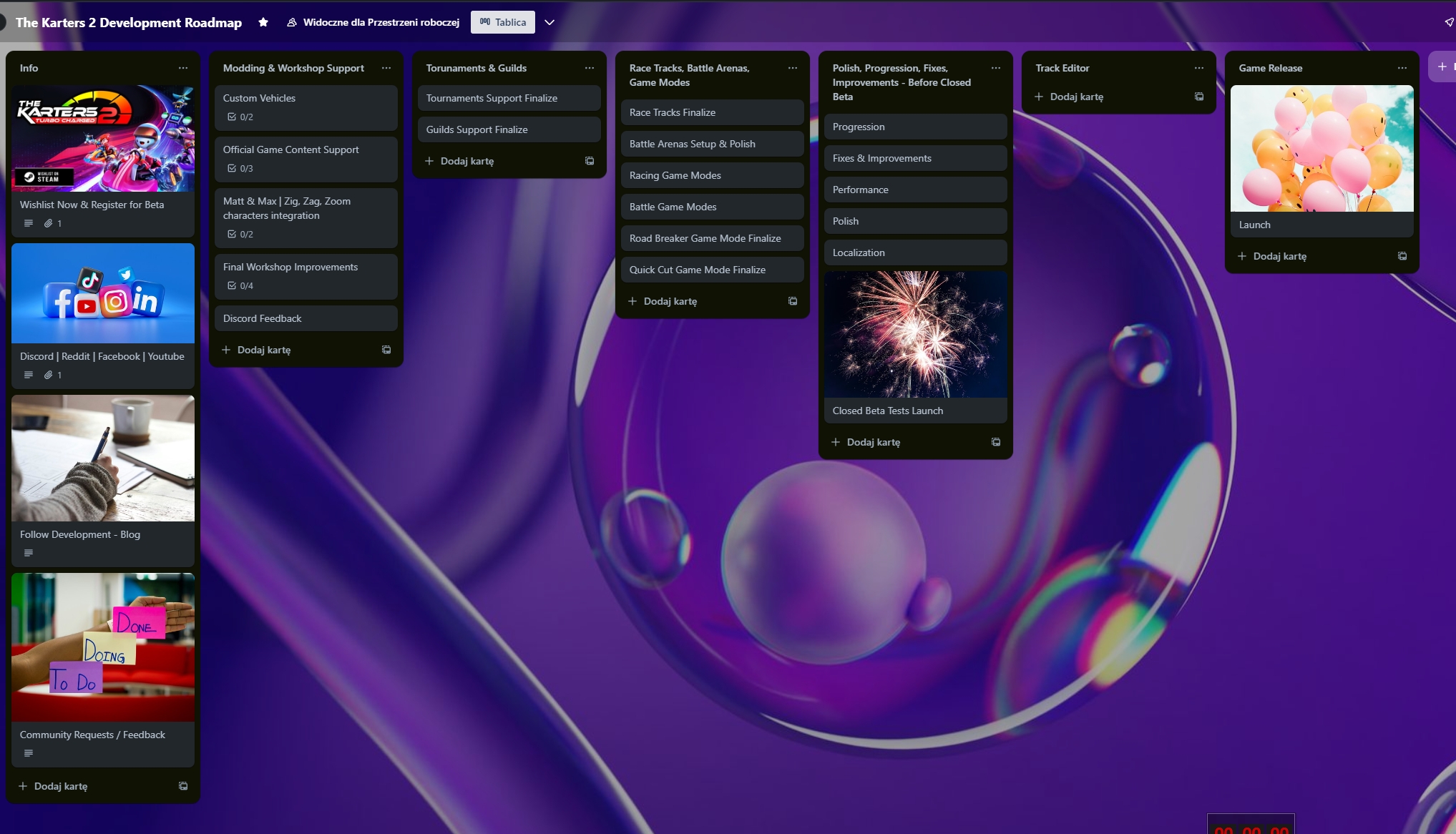Click create-from-template icon in Track Editor list
This screenshot has width=1456, height=834.
1199,97
